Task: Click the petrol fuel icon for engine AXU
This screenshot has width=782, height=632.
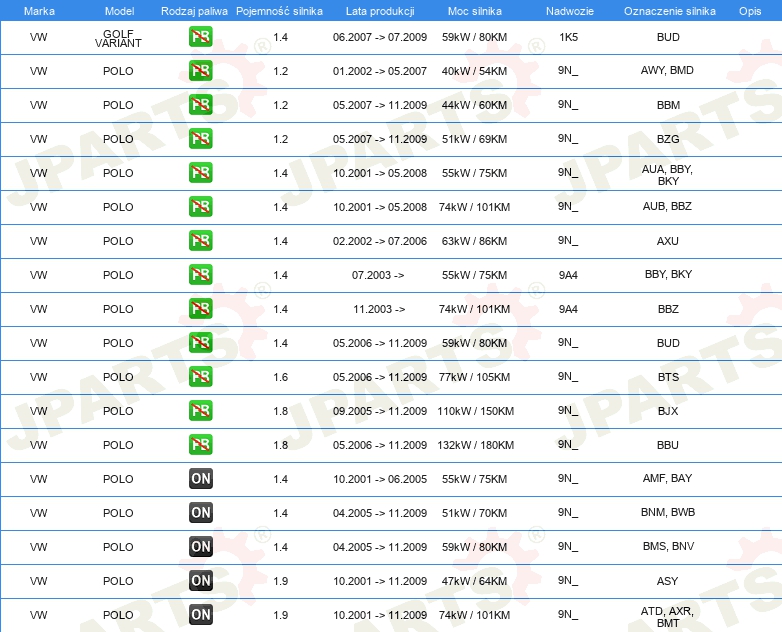Action: (200, 240)
